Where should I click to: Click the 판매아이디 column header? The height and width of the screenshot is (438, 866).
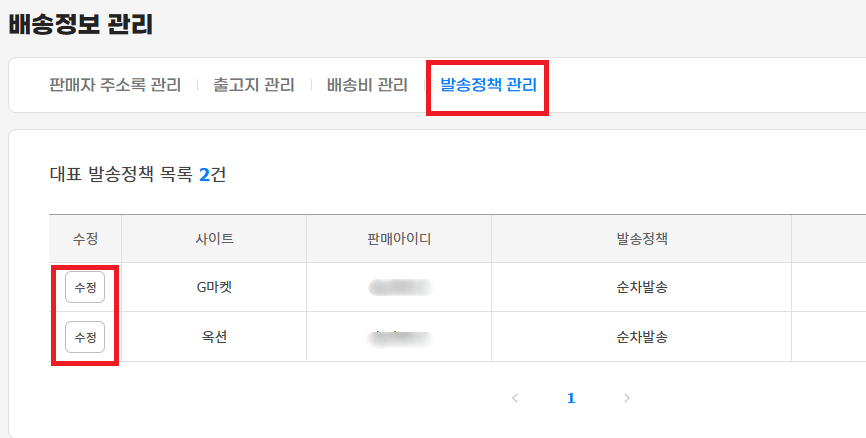pos(399,239)
